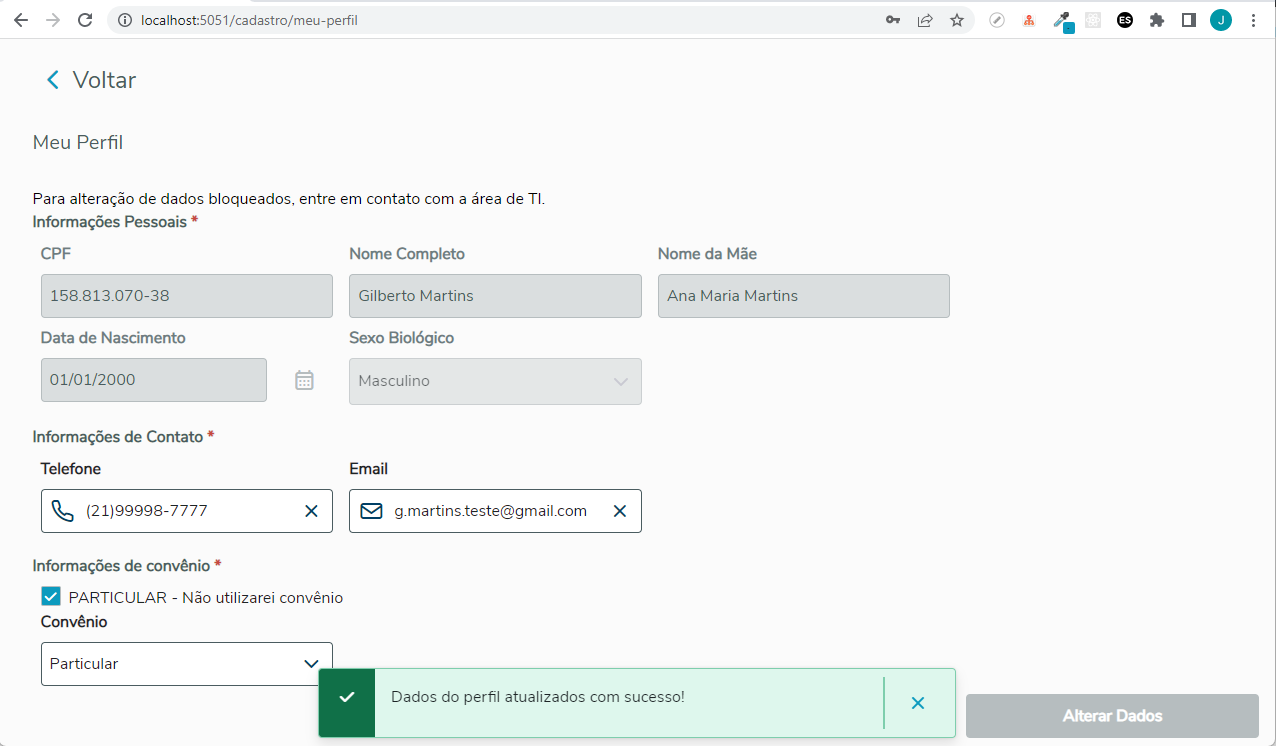The width and height of the screenshot is (1276, 746).
Task: Click into the Telefone input field
Action: pos(190,511)
